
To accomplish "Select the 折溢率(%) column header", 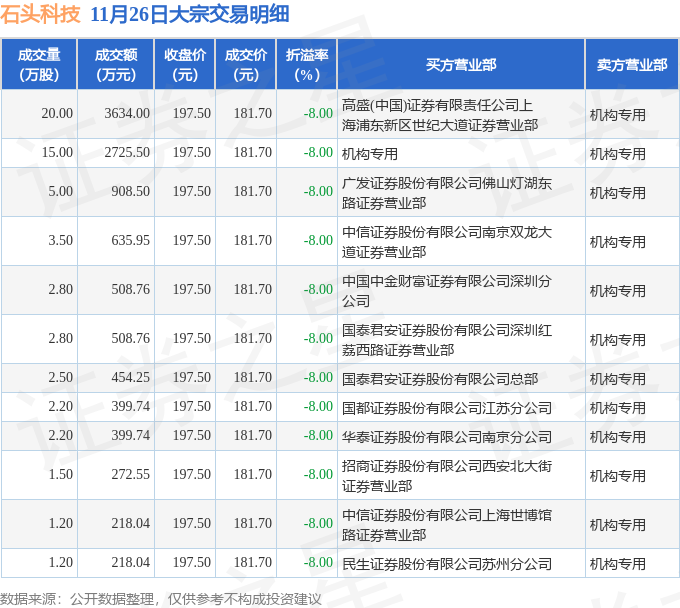I will point(307,64).
